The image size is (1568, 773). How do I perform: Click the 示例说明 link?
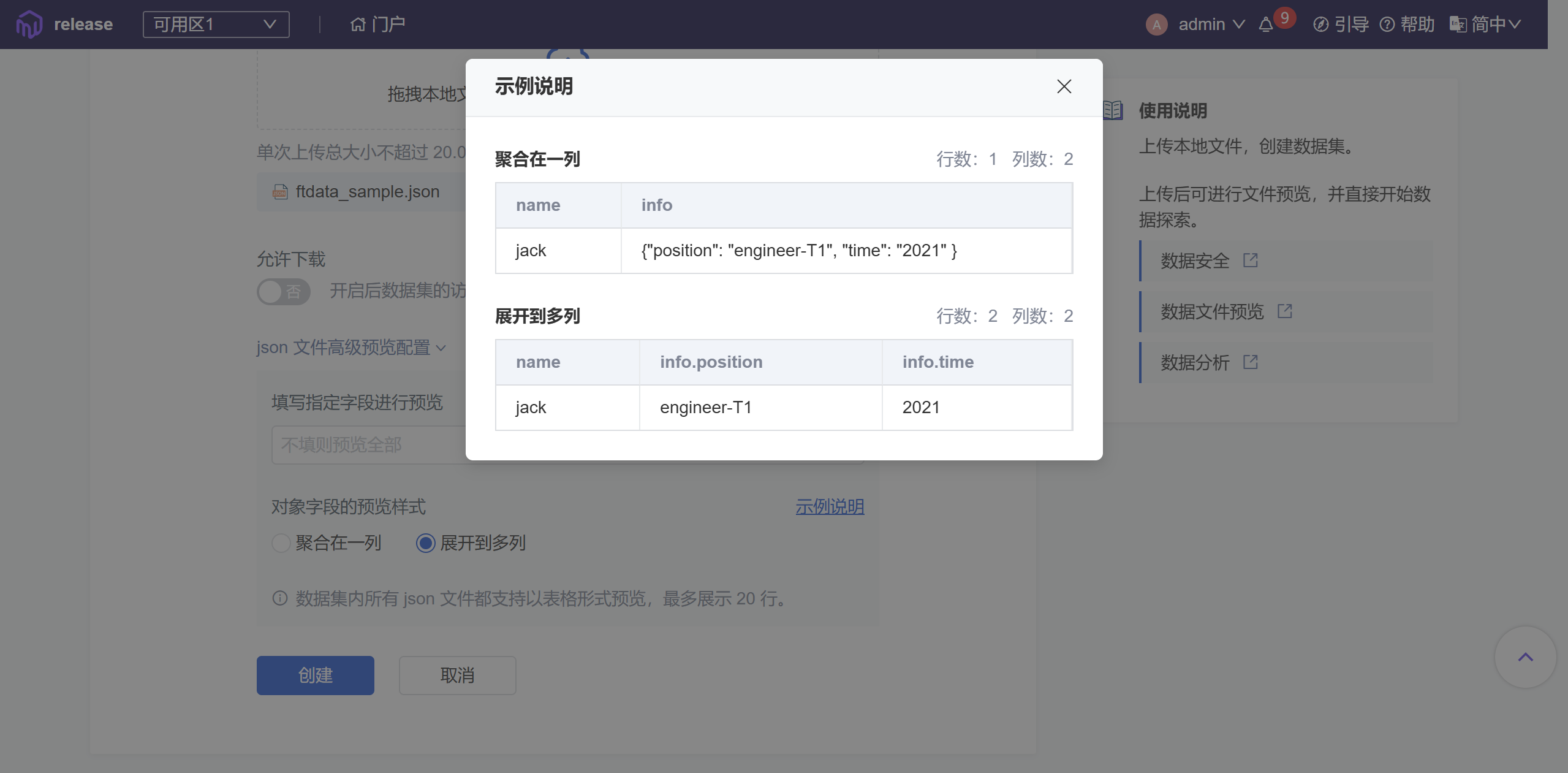click(x=829, y=507)
